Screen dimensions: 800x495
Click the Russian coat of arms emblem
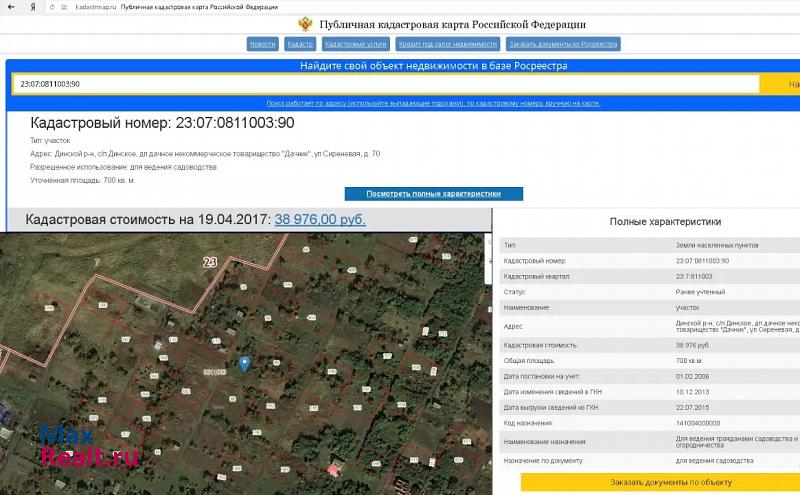[304, 24]
